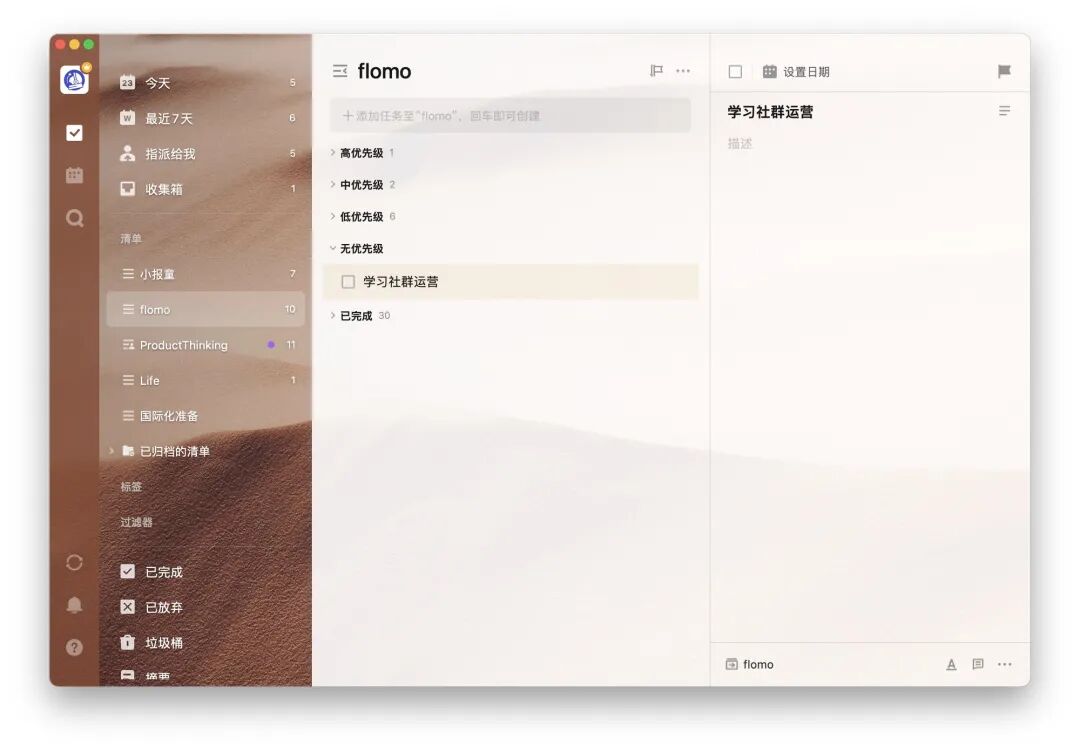This screenshot has height=752, width=1080.
Task: Open more options dots in detail footer
Action: point(1005,664)
